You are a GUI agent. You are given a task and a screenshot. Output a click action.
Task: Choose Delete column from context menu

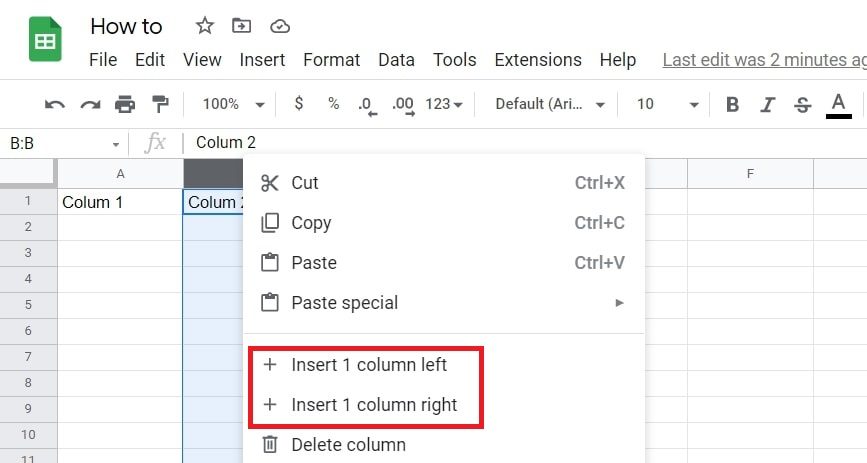pos(348,445)
